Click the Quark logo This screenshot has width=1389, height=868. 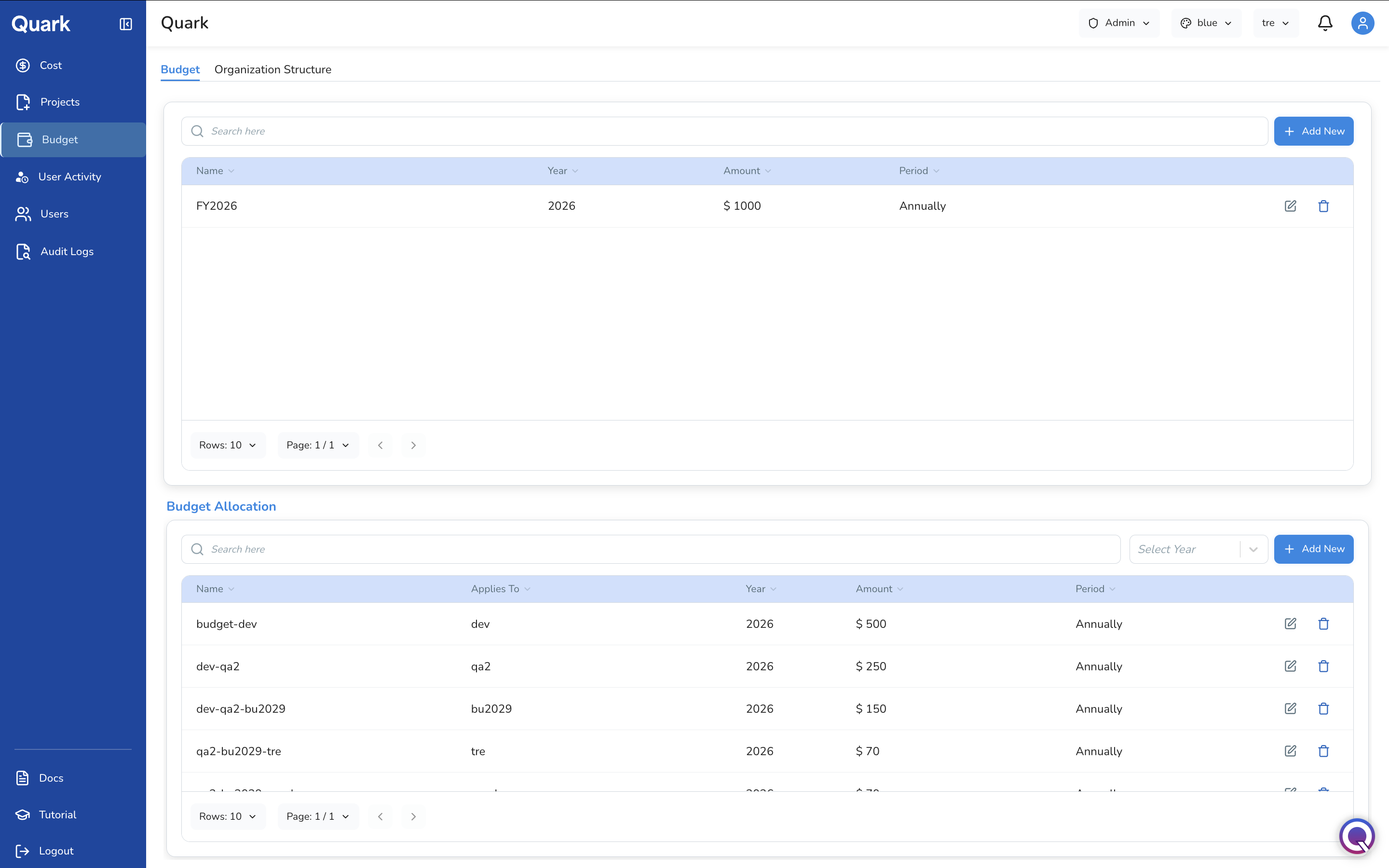click(41, 24)
